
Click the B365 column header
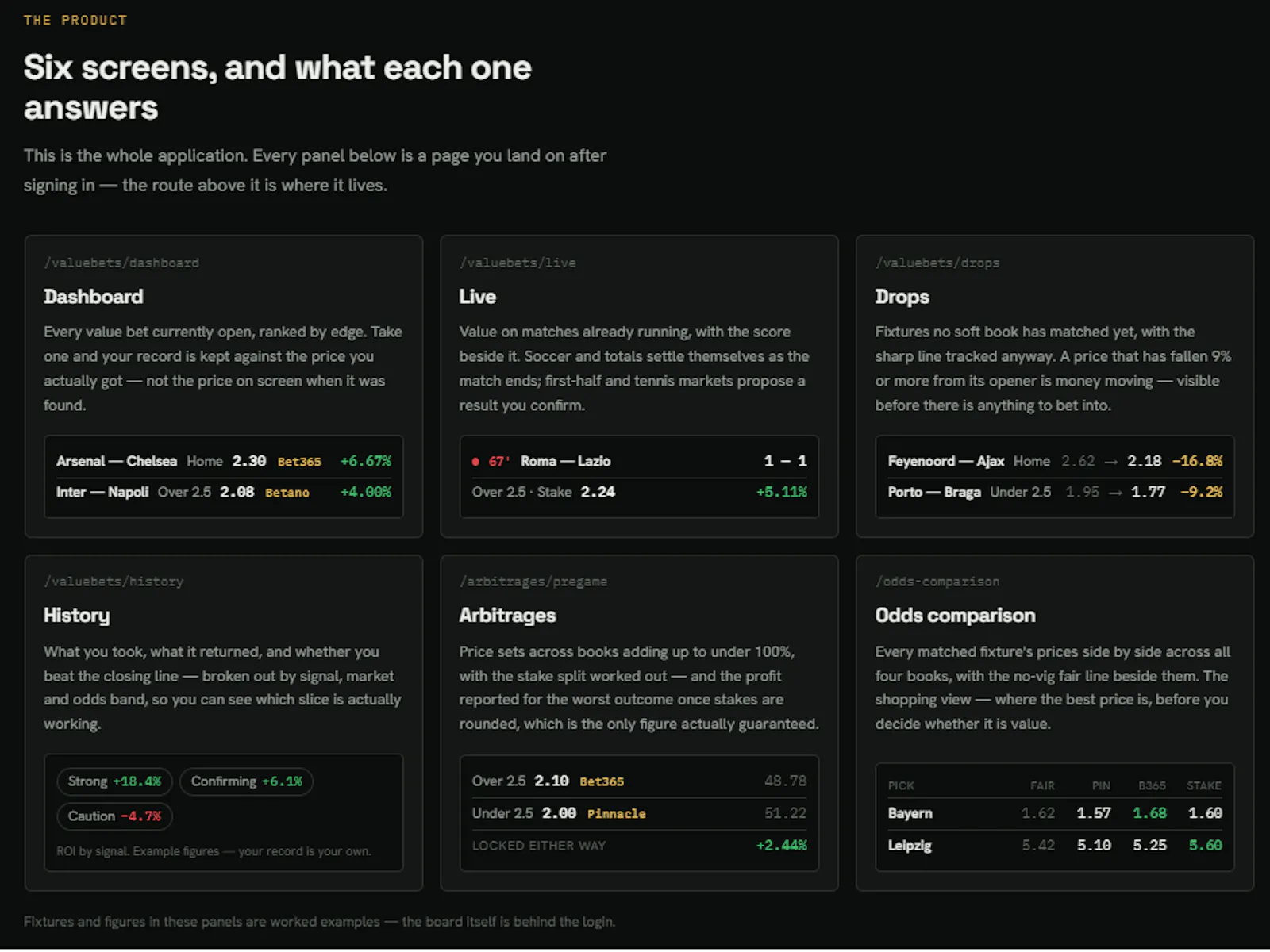(x=1153, y=786)
